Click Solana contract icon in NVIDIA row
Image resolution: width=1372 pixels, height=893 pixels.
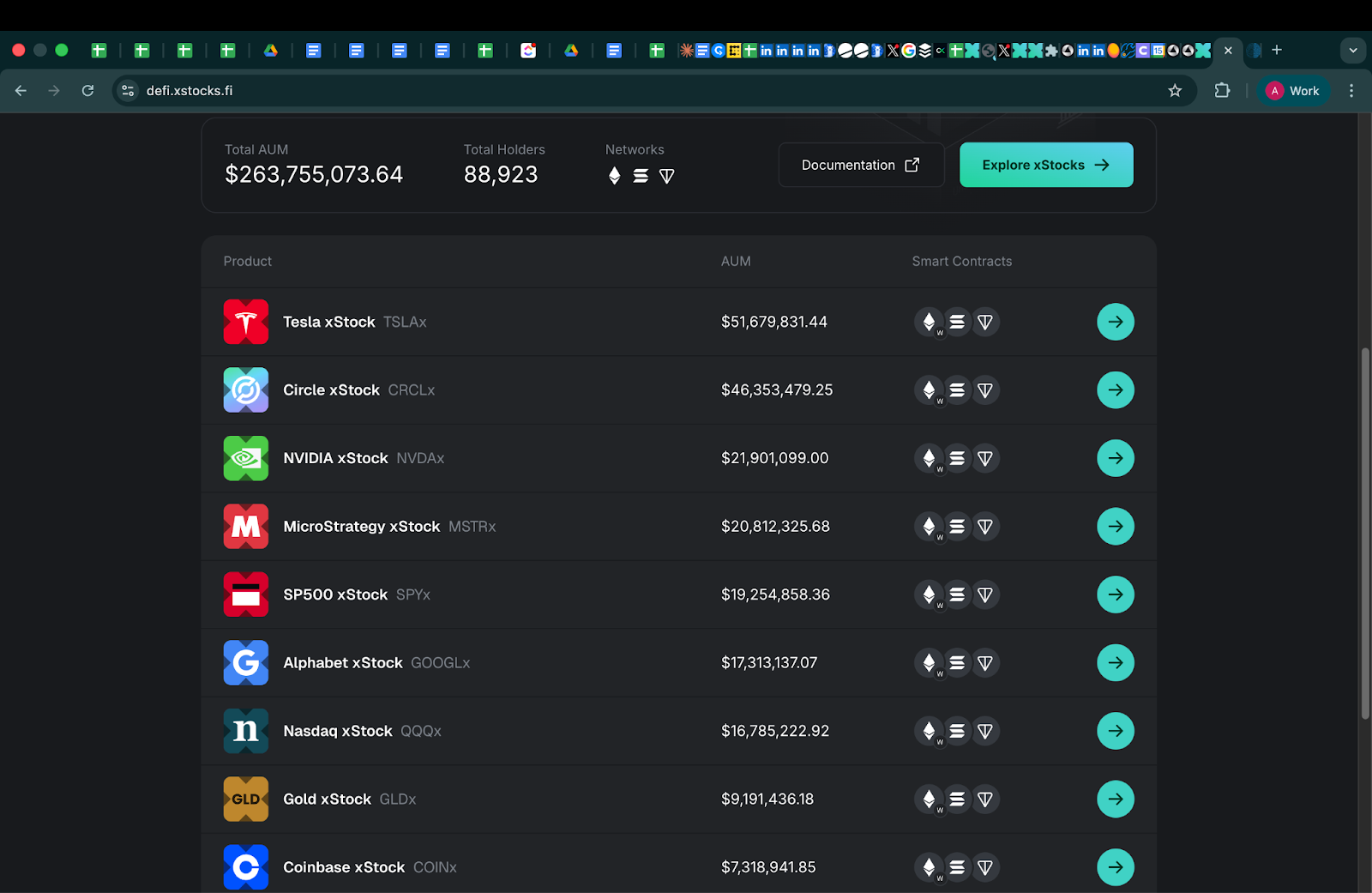pos(957,458)
